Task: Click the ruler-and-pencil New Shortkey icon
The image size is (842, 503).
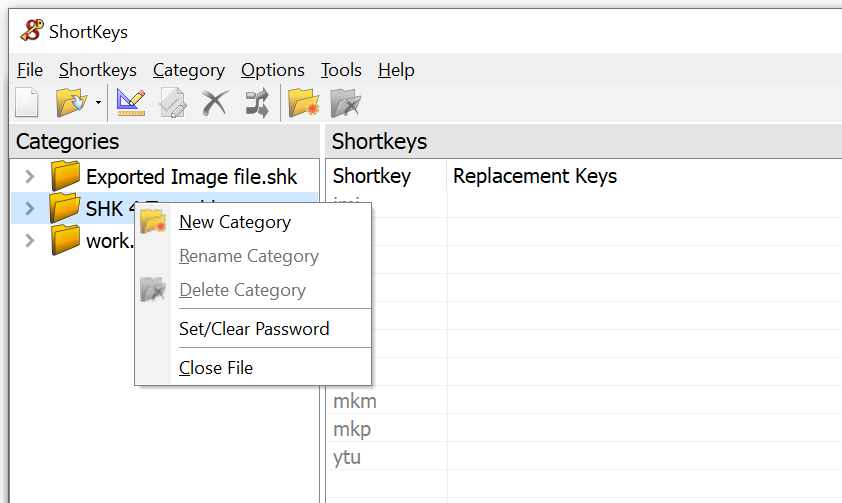Action: pyautogui.click(x=131, y=102)
